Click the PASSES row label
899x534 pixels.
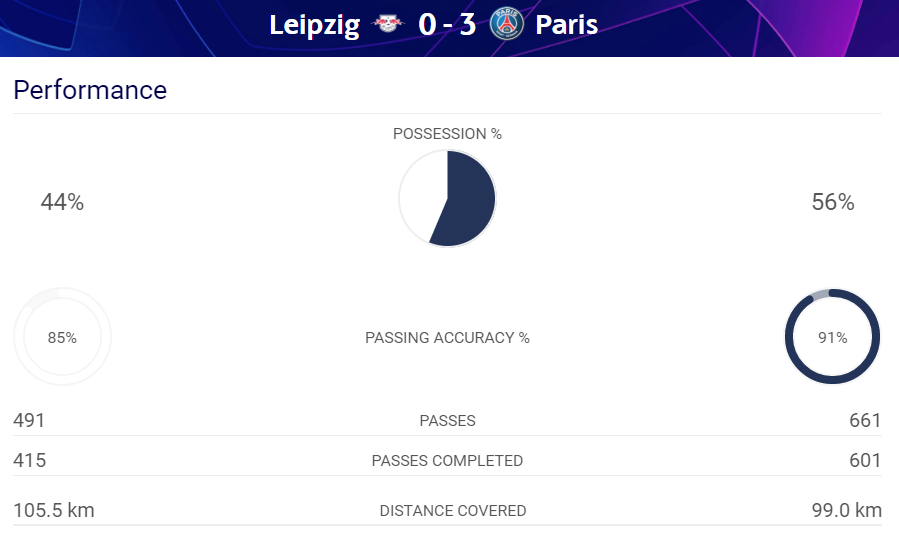click(447, 420)
